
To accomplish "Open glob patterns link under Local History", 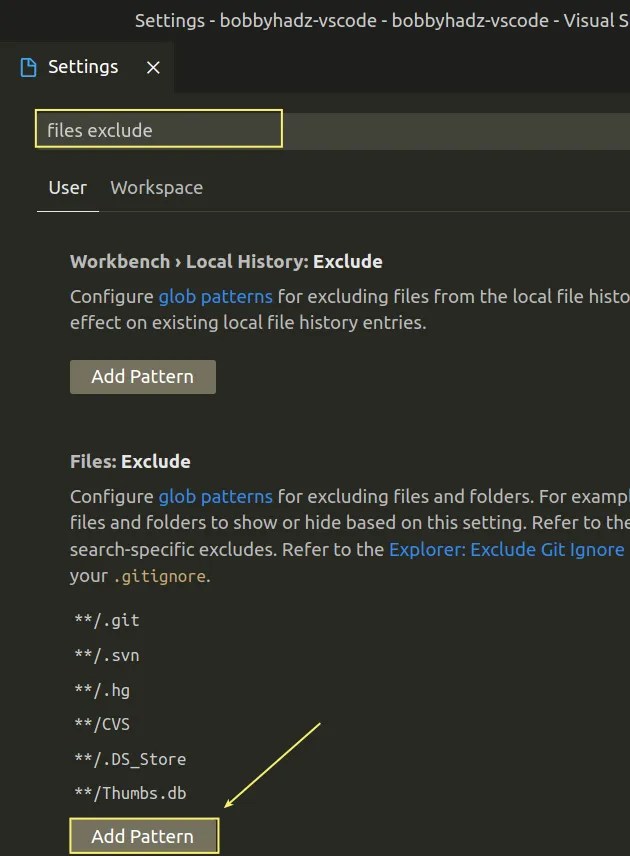I will click(x=216, y=296).
